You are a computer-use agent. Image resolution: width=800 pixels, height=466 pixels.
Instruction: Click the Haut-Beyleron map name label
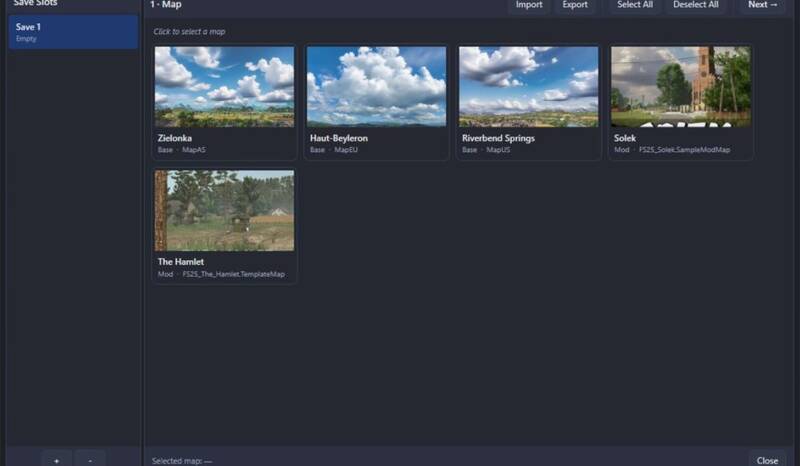click(339, 138)
